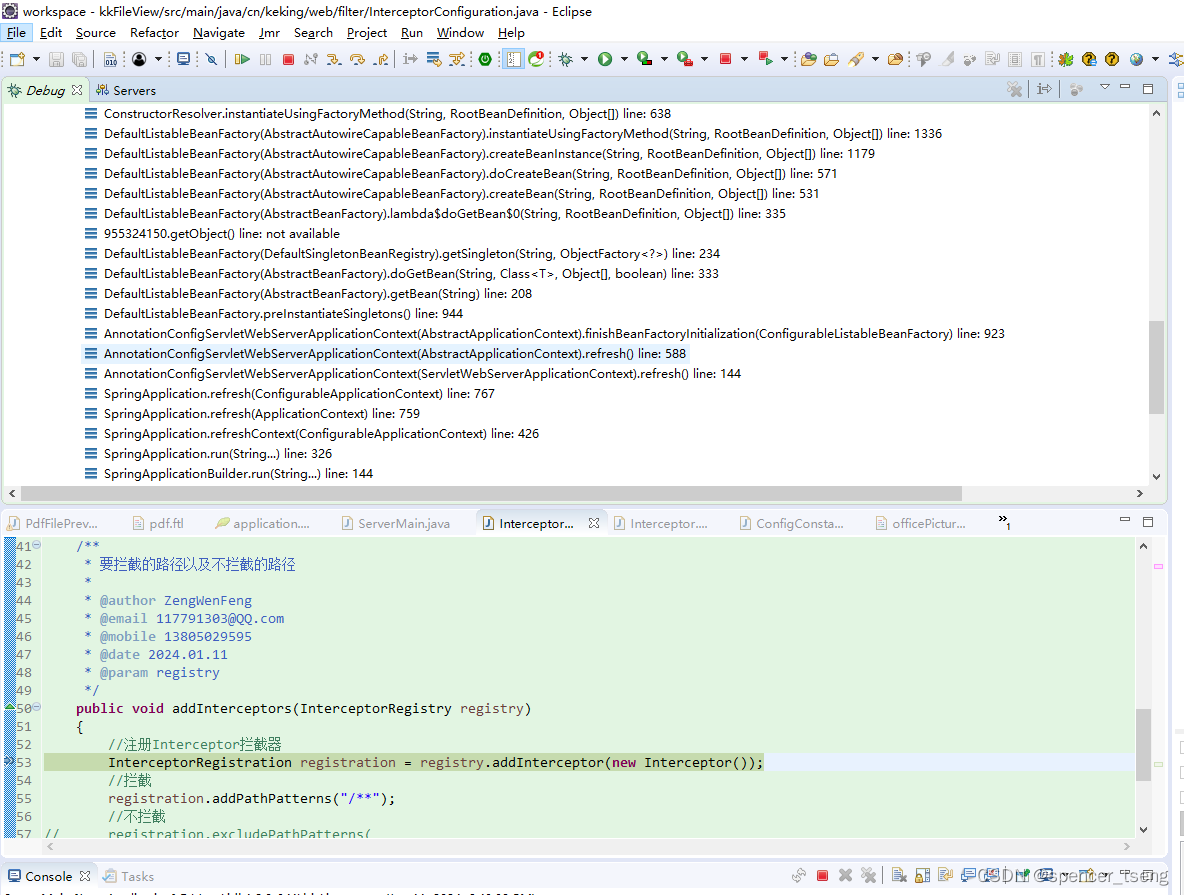Terminate the debug session
The image size is (1184, 895).
(287, 58)
